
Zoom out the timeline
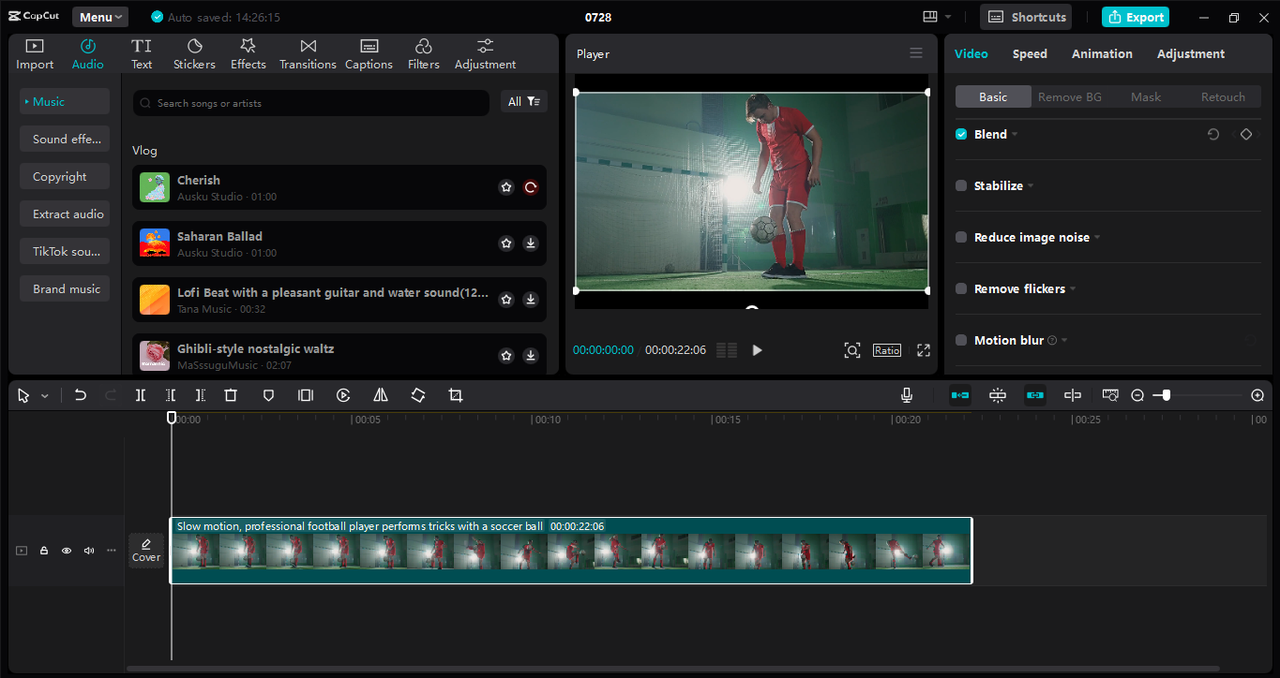click(x=1137, y=396)
